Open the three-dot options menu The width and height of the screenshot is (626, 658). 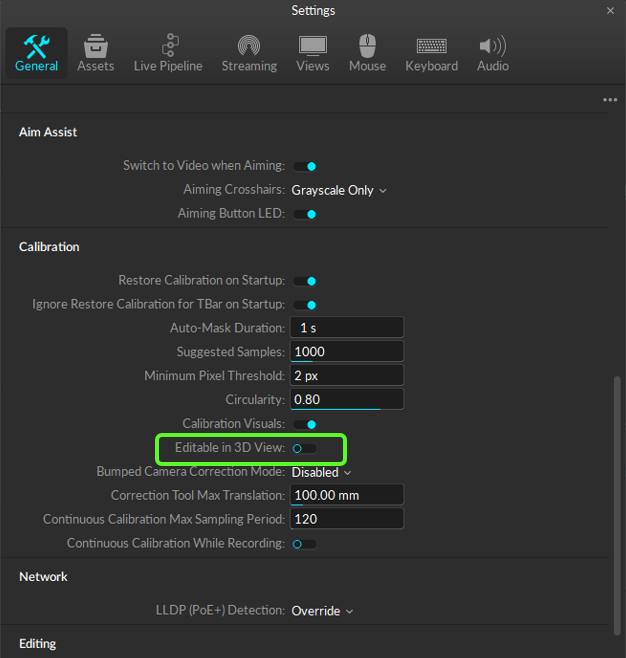click(x=610, y=100)
